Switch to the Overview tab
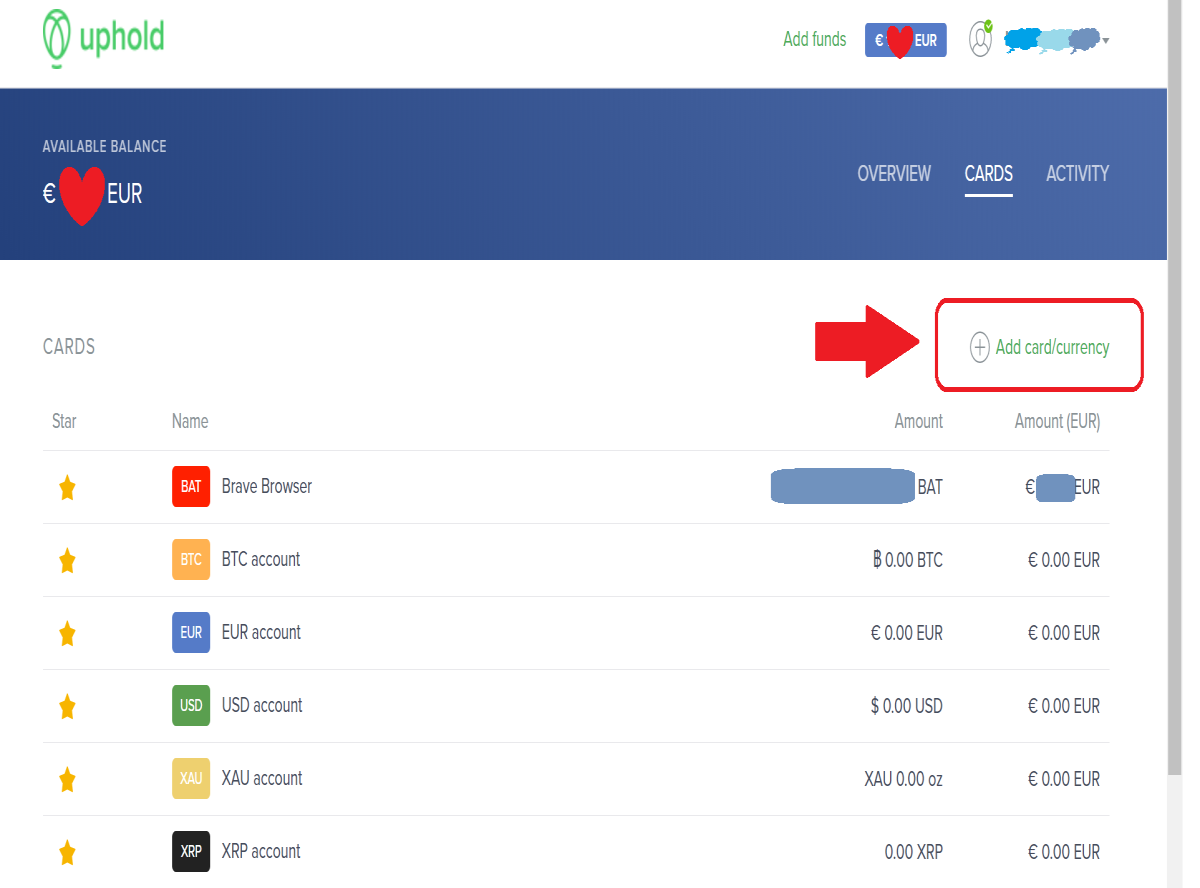 click(x=894, y=174)
